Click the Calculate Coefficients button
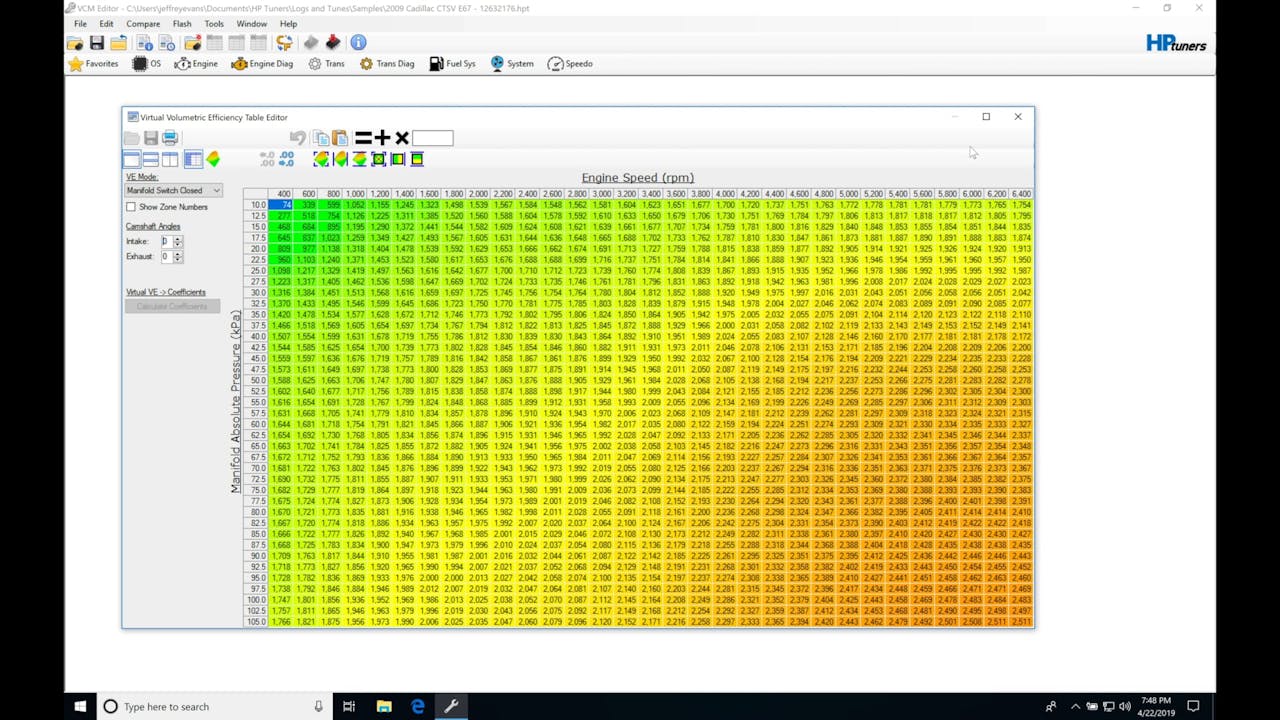This screenshot has width=1280, height=720. [x=172, y=306]
